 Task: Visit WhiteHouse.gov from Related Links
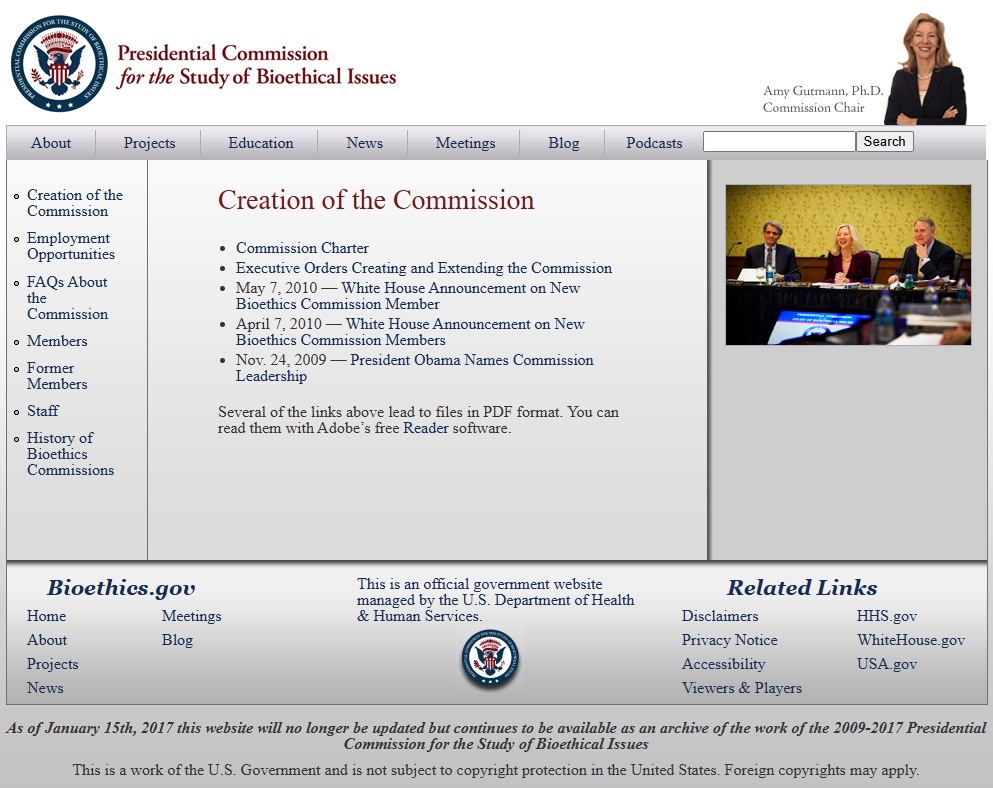click(910, 640)
